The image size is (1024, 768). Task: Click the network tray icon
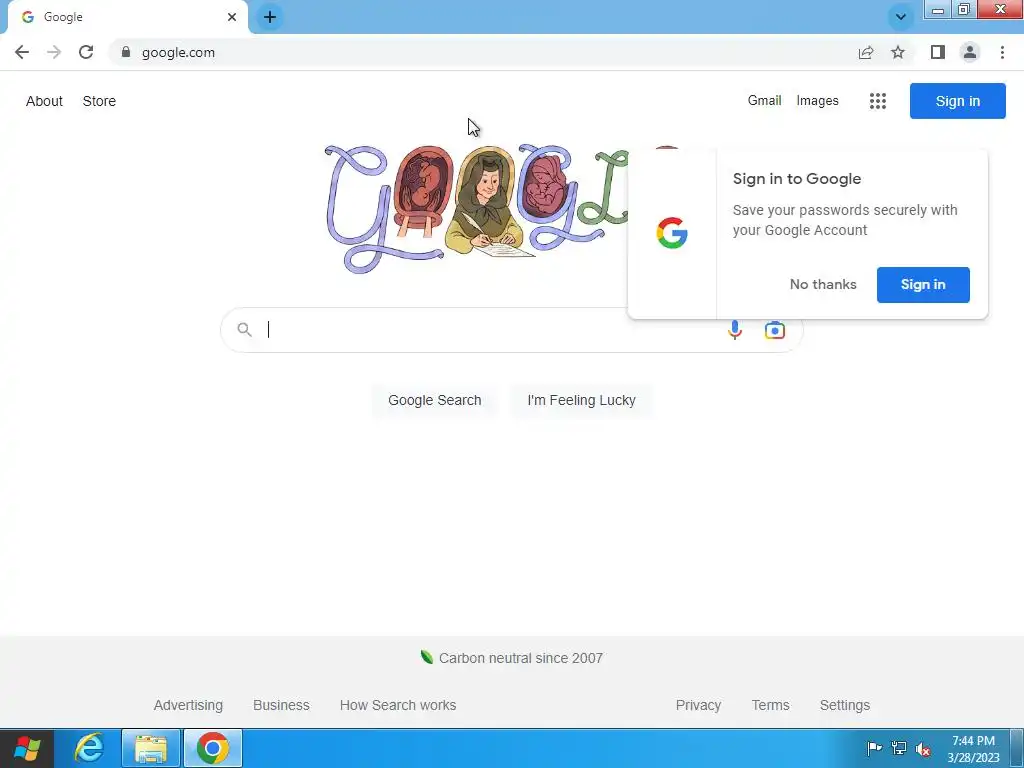[899, 748]
